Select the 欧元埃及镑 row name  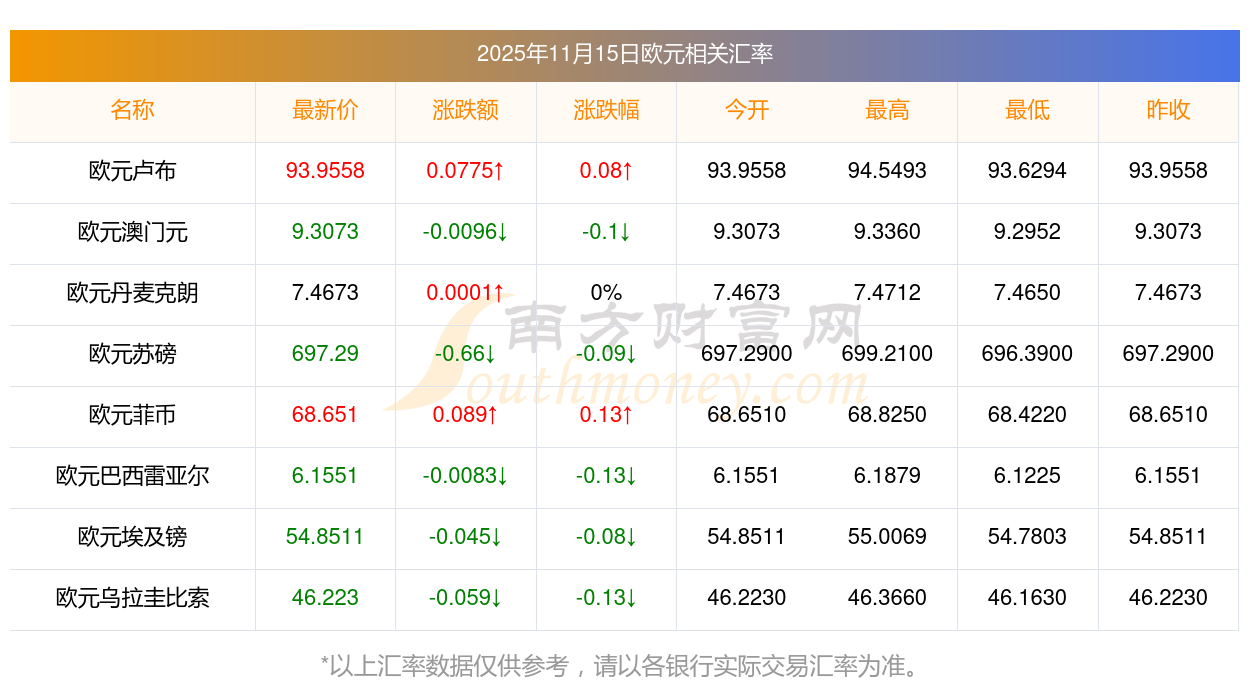pyautogui.click(x=133, y=537)
